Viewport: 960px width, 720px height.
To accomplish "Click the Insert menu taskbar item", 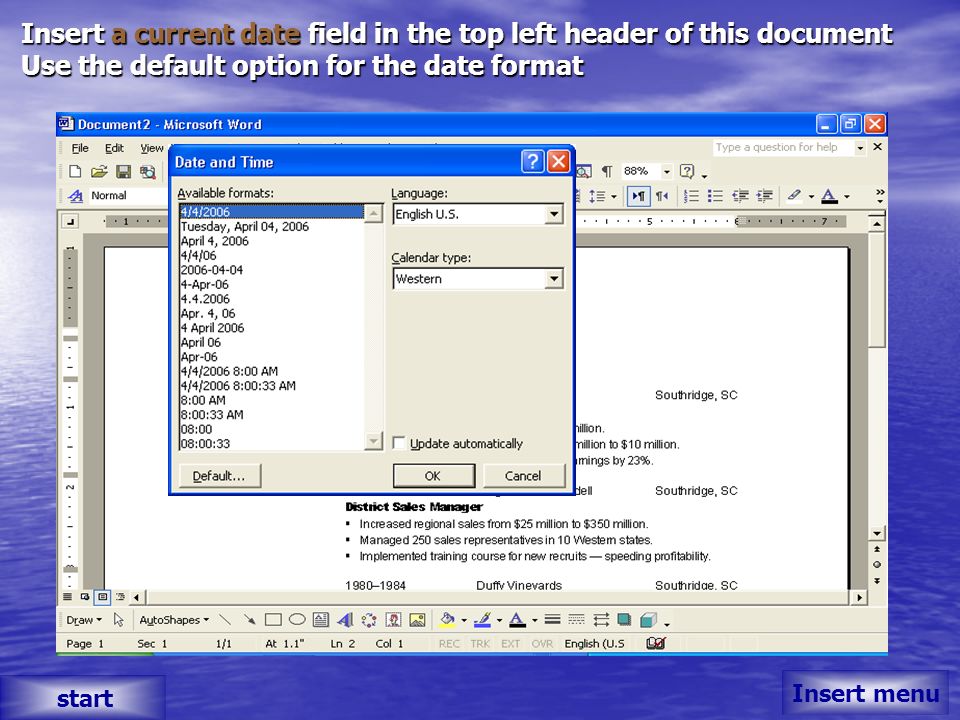I will click(x=865, y=694).
